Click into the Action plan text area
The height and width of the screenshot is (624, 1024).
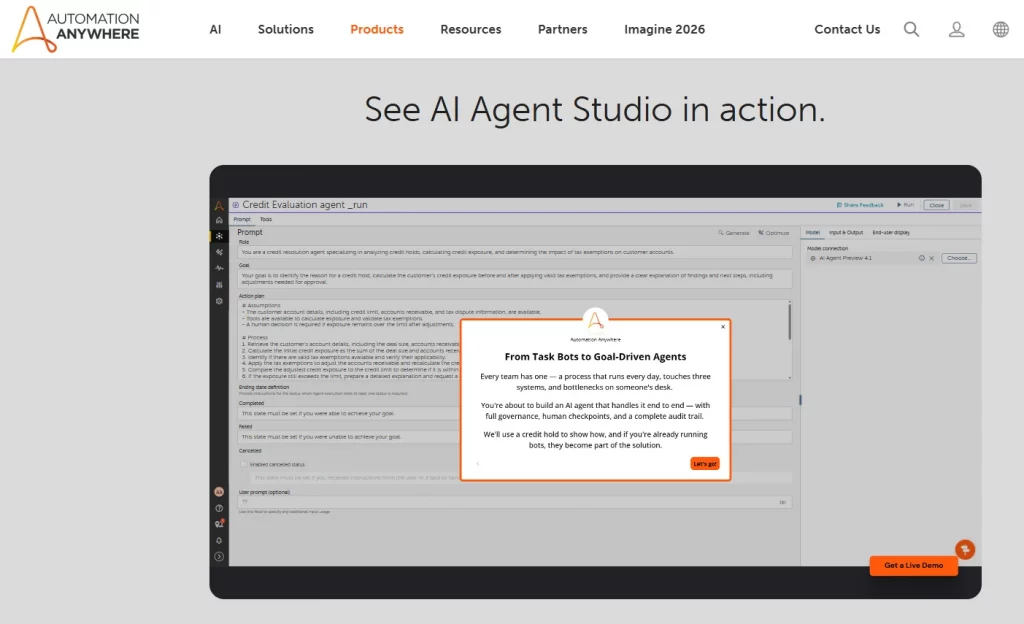pyautogui.click(x=513, y=339)
